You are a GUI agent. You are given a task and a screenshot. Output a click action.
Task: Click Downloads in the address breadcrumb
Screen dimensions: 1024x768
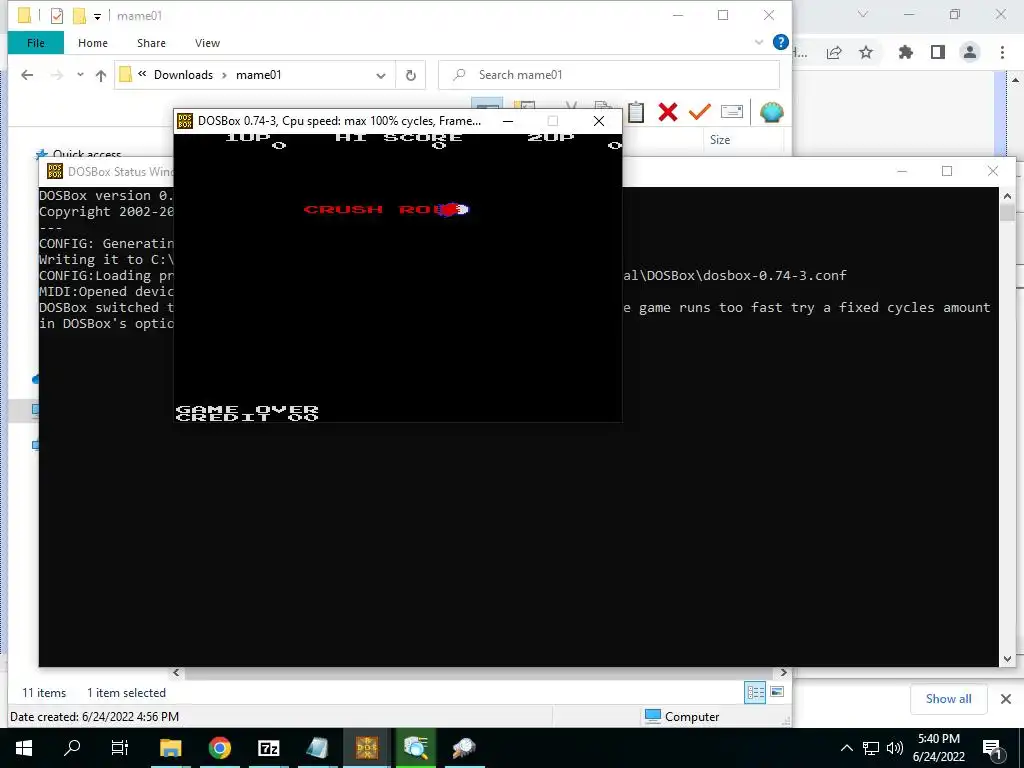click(183, 75)
